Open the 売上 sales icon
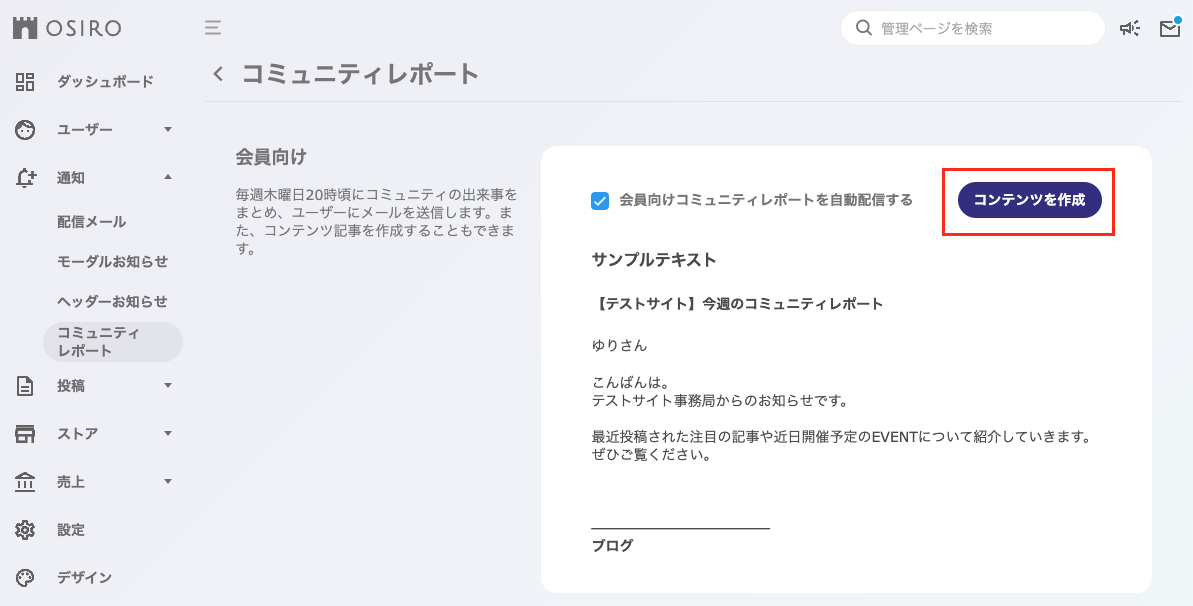1193x606 pixels. tap(25, 482)
